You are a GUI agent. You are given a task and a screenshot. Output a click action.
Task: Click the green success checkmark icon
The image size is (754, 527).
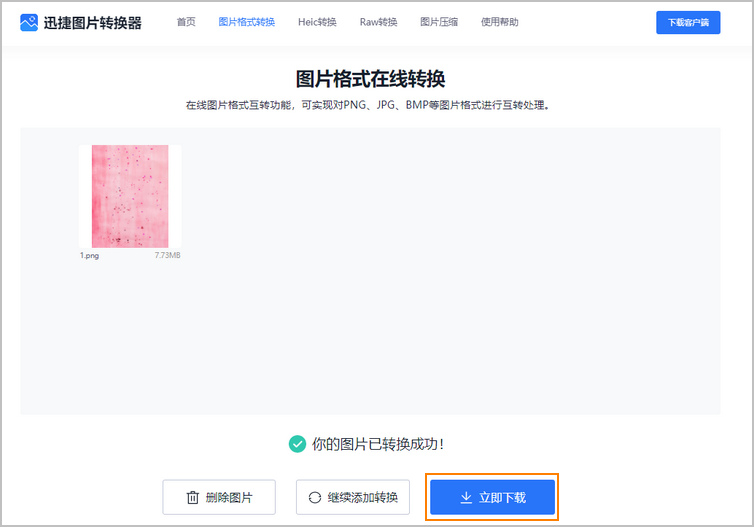(x=297, y=444)
